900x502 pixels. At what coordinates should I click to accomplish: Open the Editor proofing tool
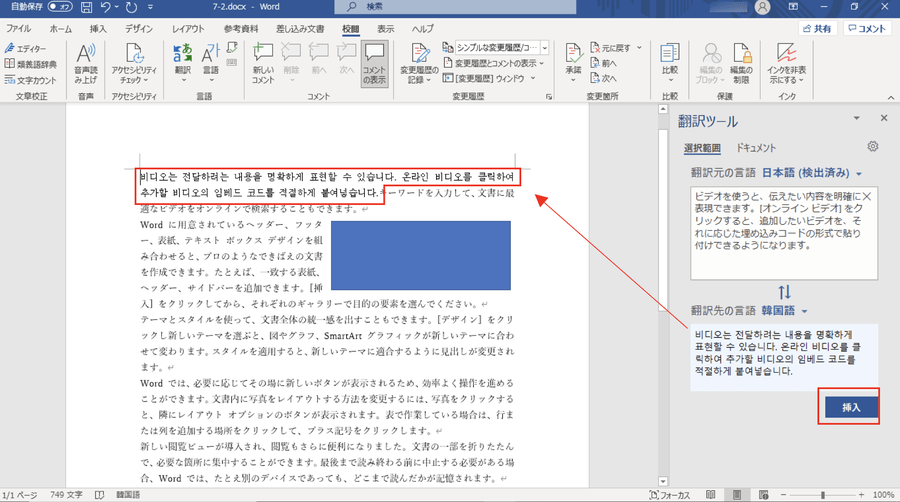pyautogui.click(x=26, y=49)
